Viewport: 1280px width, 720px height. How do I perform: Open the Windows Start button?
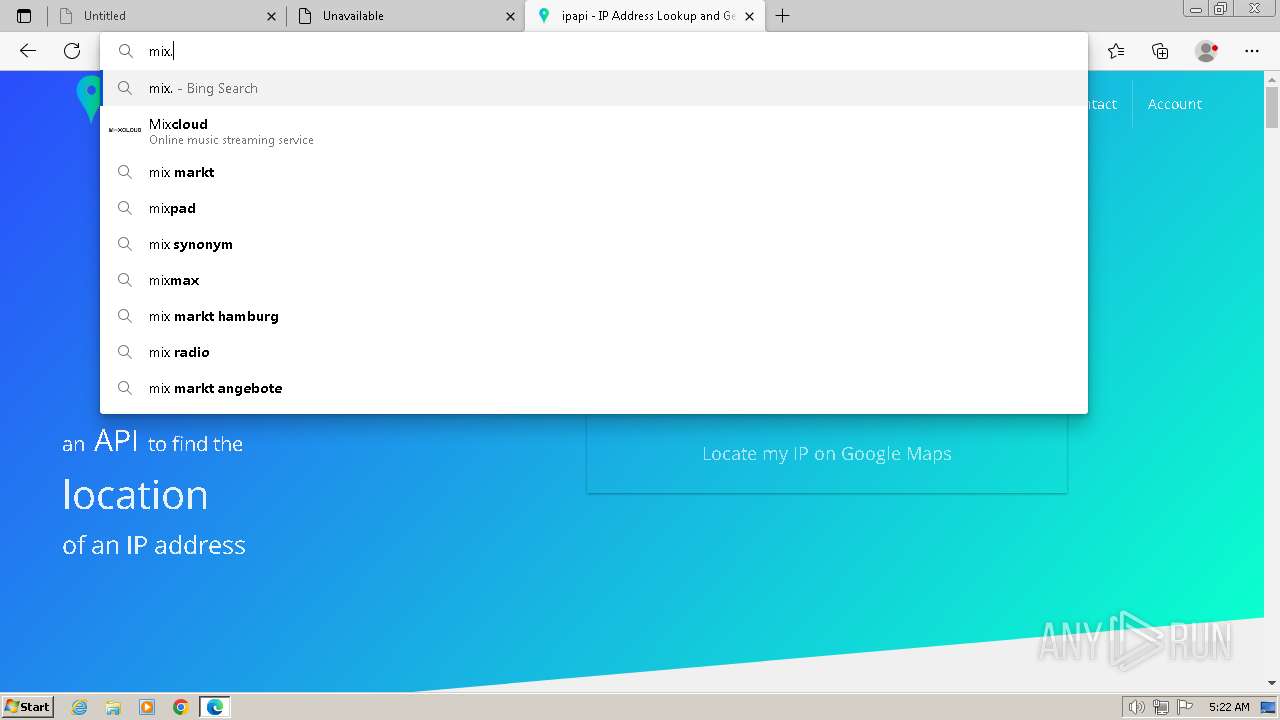pyautogui.click(x=27, y=706)
